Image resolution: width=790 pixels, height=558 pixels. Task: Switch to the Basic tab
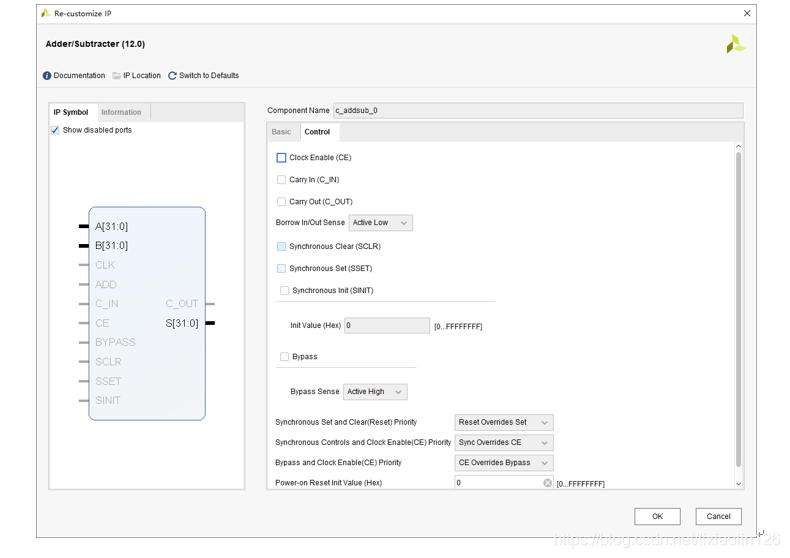(281, 132)
